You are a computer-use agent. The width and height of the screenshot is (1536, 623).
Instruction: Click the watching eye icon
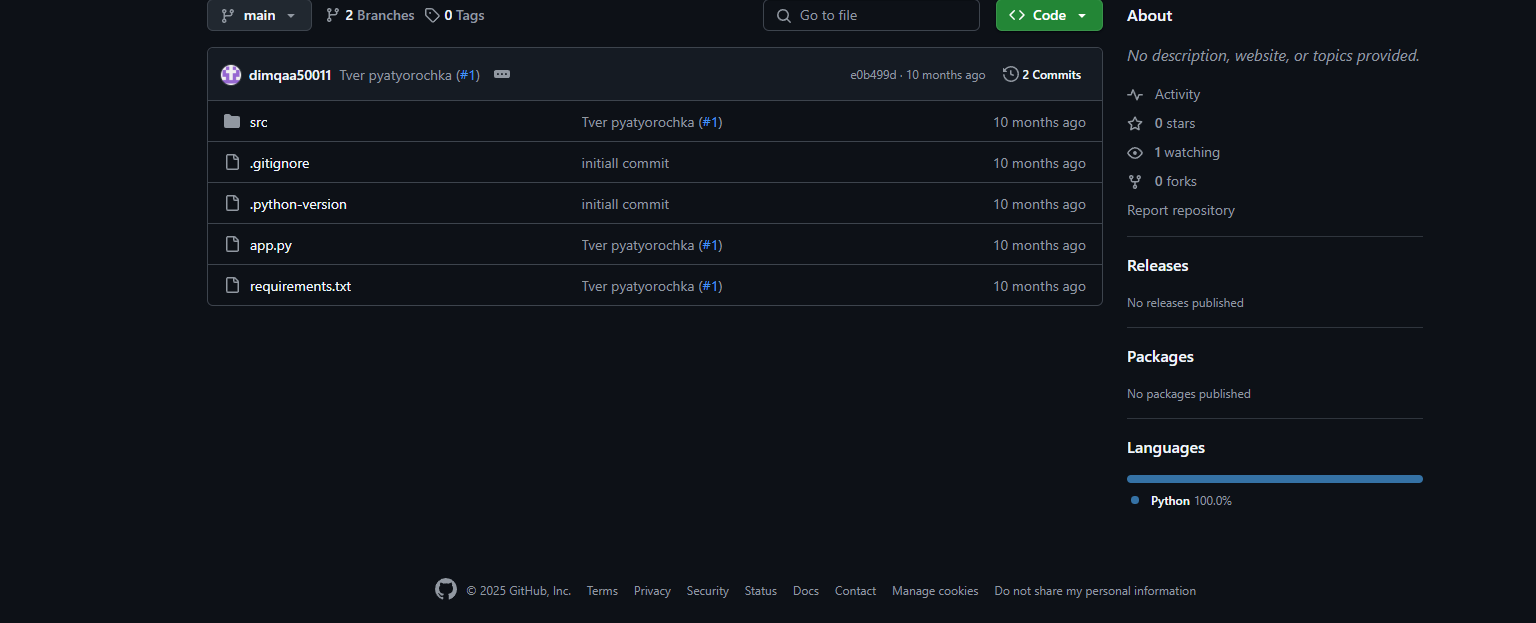(x=1135, y=152)
